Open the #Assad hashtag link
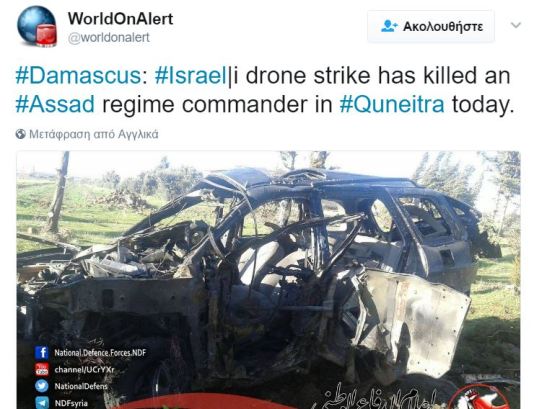534x409 pixels. pyautogui.click(x=55, y=104)
